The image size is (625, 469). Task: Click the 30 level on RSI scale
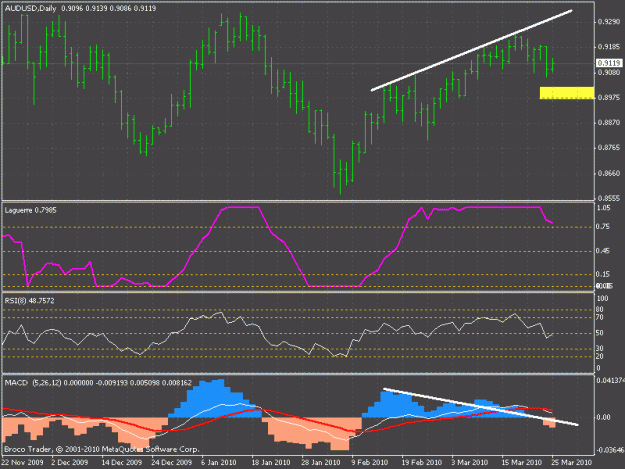click(600, 349)
